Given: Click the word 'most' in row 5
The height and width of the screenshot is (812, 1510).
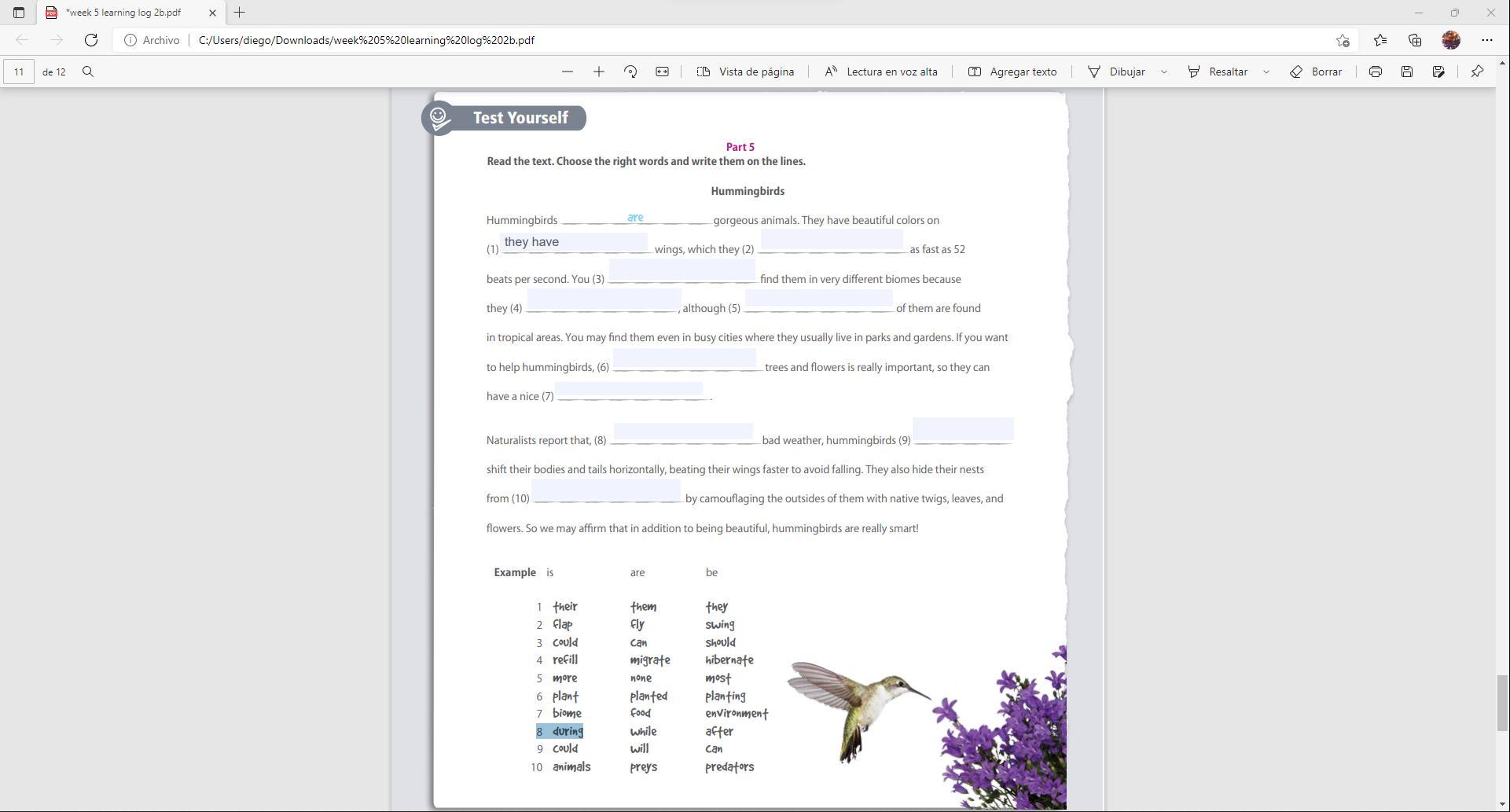Looking at the screenshot, I should click(718, 678).
